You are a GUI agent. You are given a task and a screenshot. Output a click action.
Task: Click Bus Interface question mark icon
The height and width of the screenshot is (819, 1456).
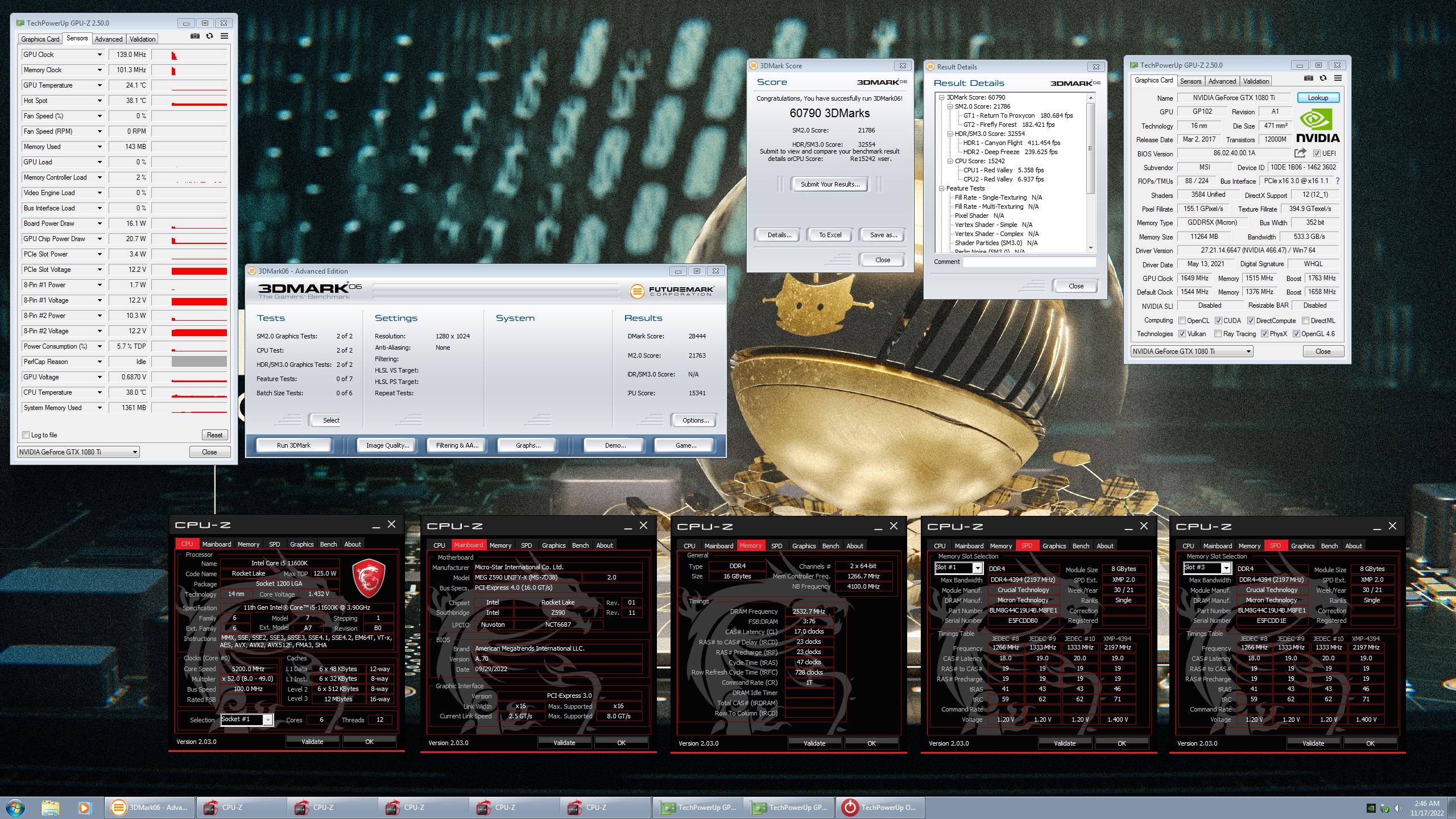[1337, 181]
